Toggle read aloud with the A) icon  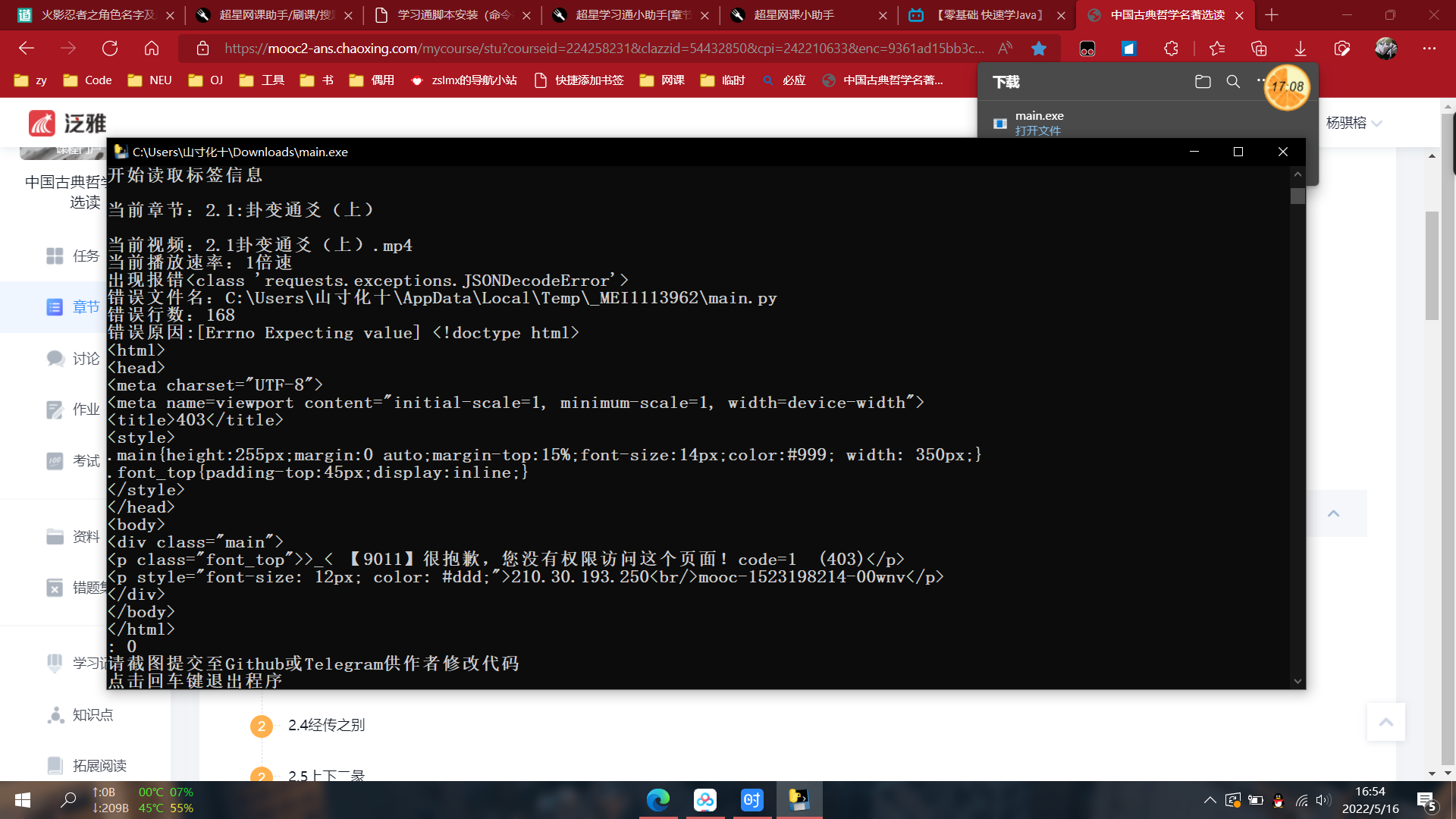click(1006, 48)
